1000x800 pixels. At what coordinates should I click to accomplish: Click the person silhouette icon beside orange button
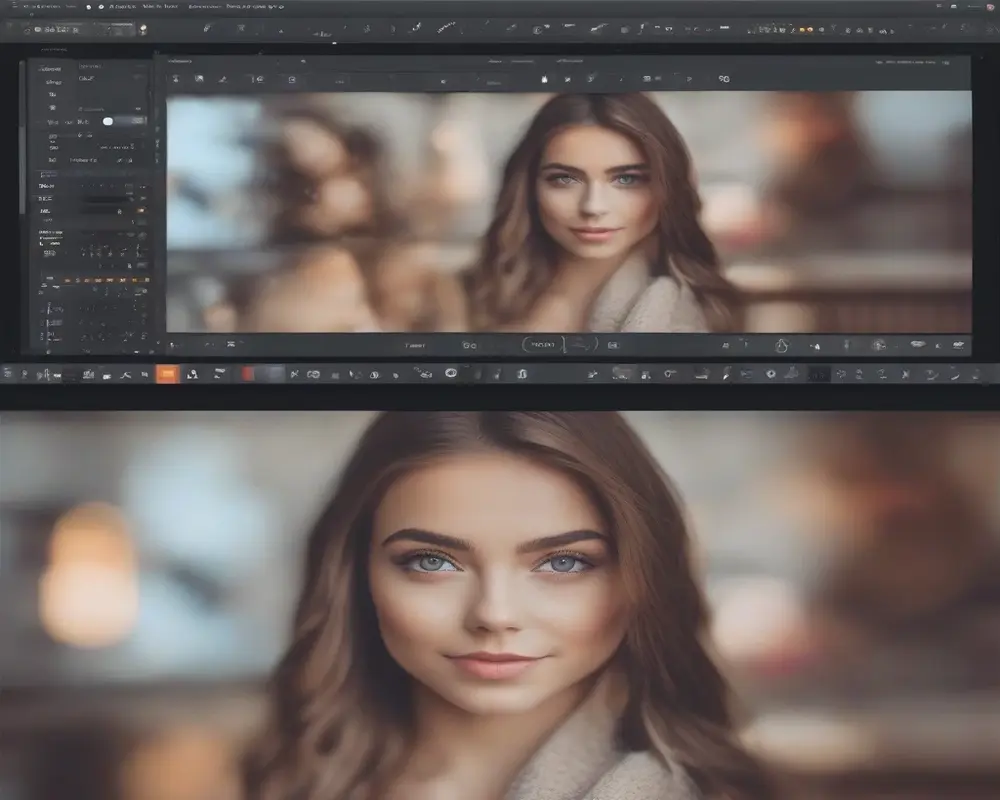(x=192, y=374)
